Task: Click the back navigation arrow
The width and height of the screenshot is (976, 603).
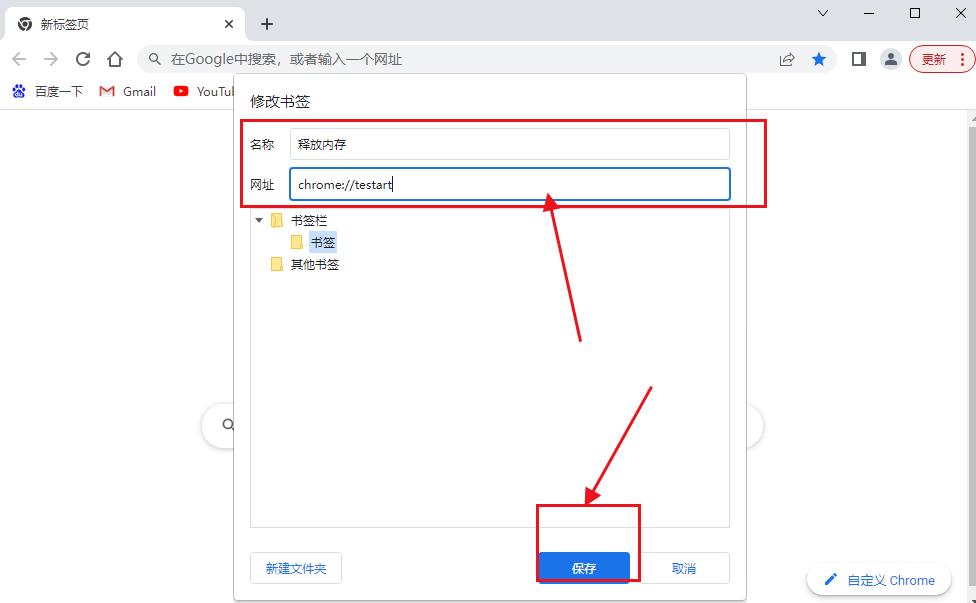Action: (x=19, y=59)
